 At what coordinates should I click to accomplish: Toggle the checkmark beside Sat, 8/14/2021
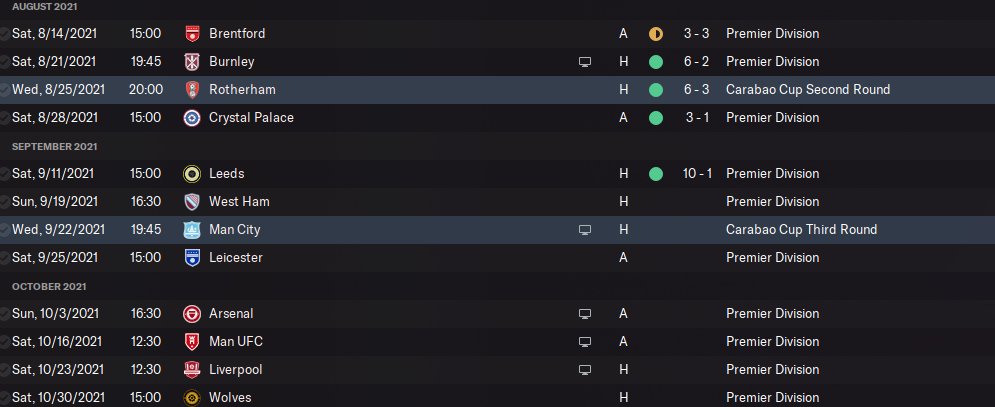point(6,34)
